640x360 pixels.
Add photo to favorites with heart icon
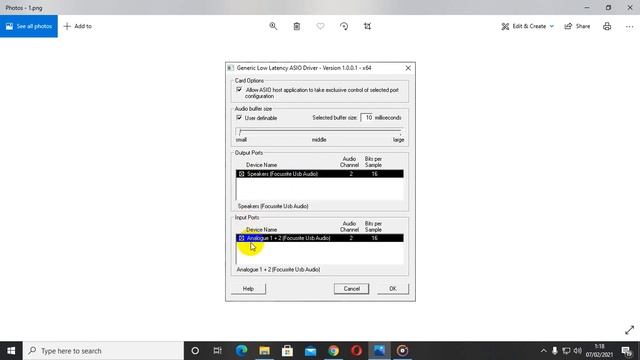(x=320, y=26)
